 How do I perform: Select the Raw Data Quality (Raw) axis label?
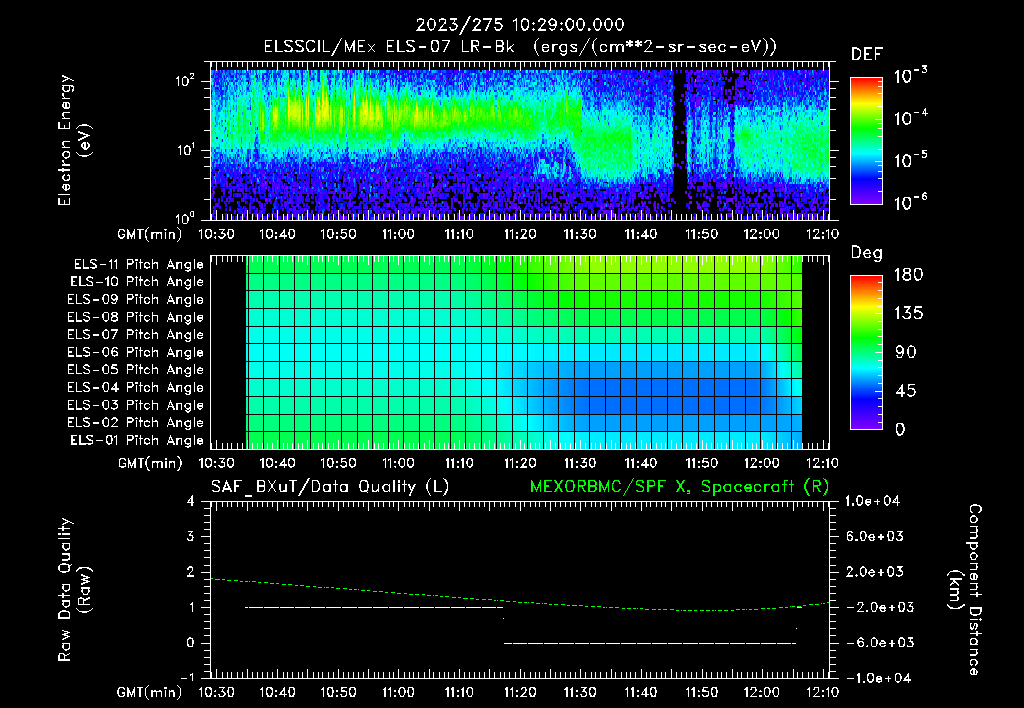[x=74, y=590]
